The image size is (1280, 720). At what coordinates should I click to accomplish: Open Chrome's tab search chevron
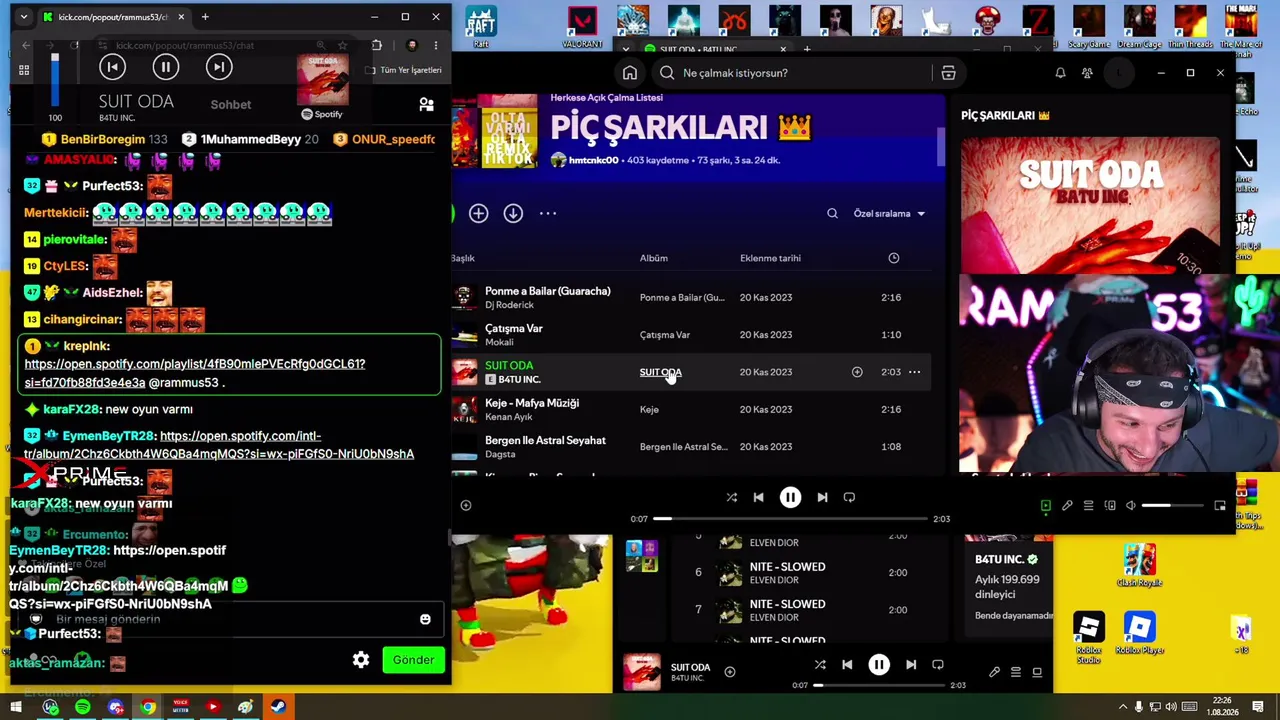pos(24,17)
